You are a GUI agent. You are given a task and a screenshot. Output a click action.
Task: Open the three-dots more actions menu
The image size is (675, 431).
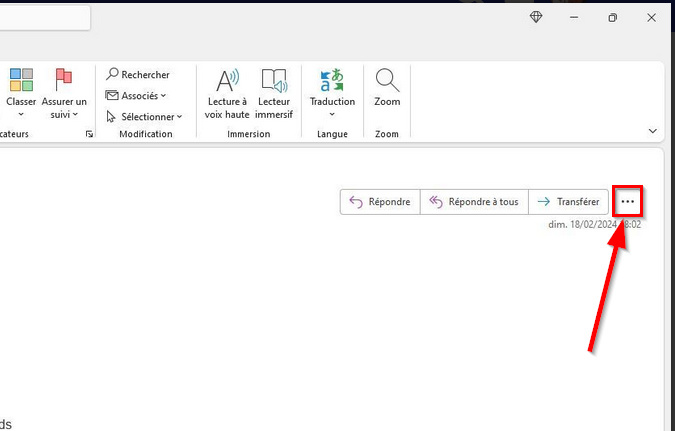627,202
